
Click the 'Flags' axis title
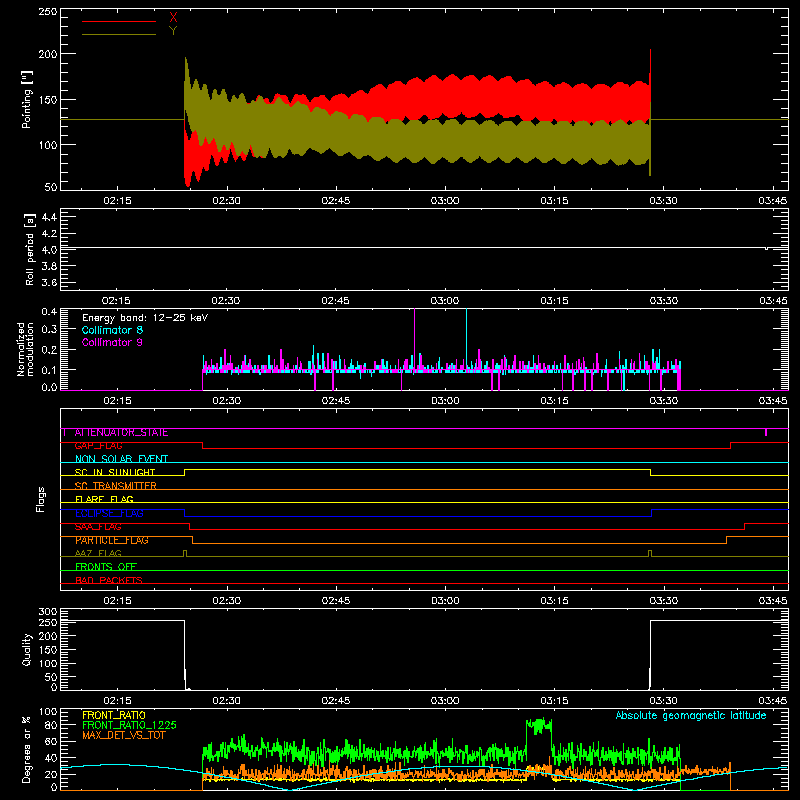40,499
